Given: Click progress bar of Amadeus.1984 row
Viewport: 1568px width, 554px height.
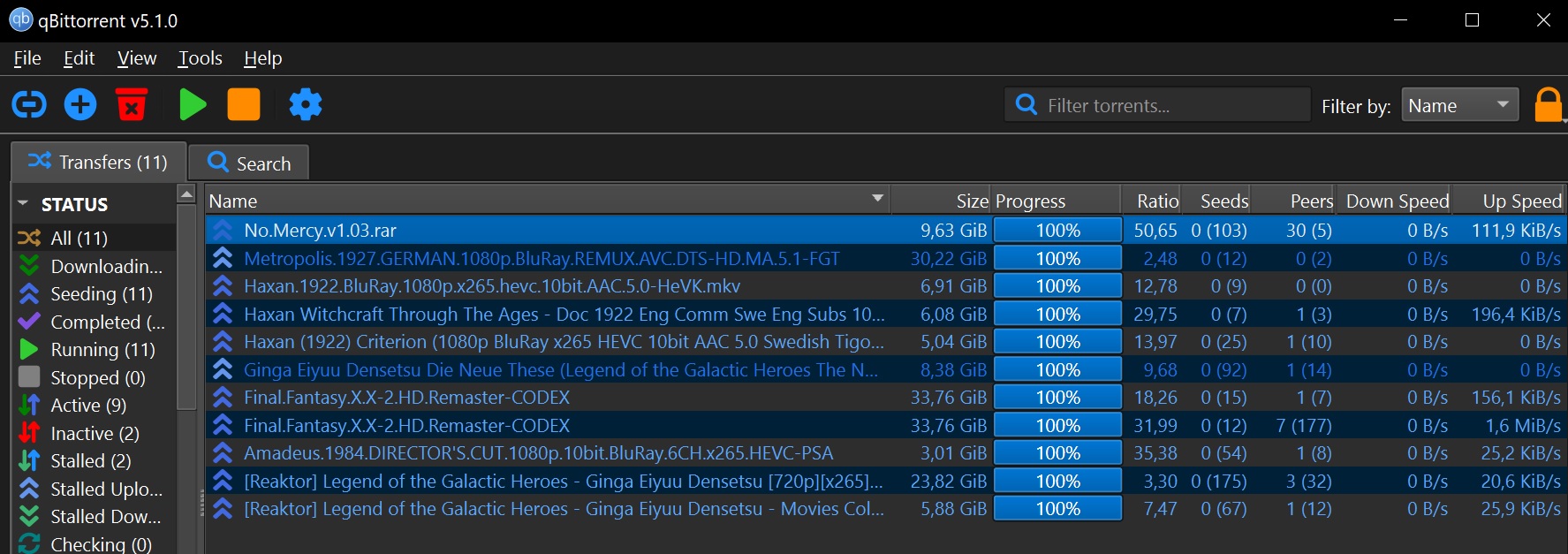Looking at the screenshot, I should (x=1057, y=453).
